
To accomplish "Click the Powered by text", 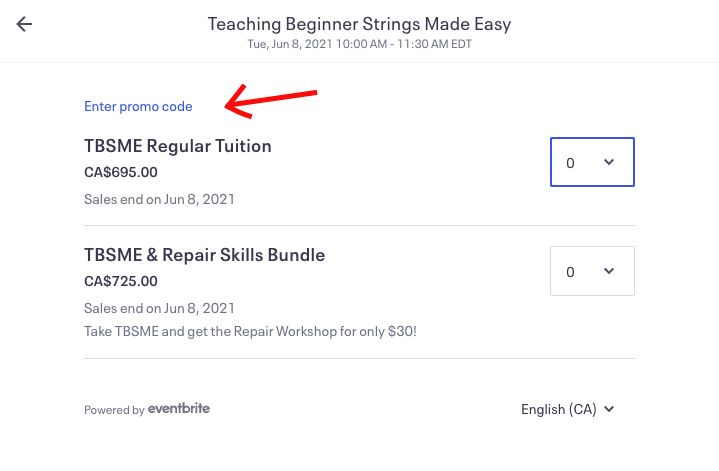I will [114, 410].
